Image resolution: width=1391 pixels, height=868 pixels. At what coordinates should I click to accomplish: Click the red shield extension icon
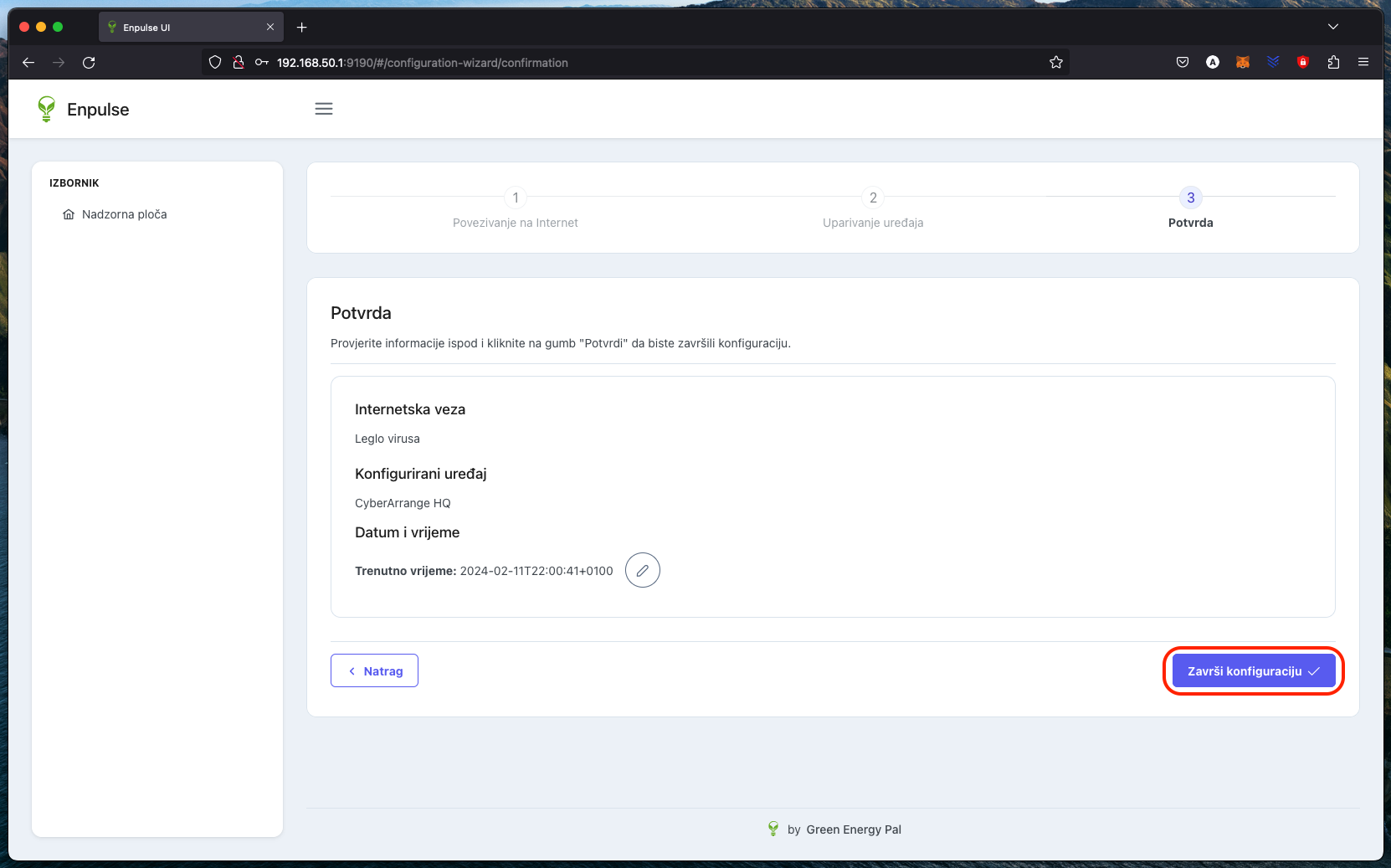[x=1302, y=62]
